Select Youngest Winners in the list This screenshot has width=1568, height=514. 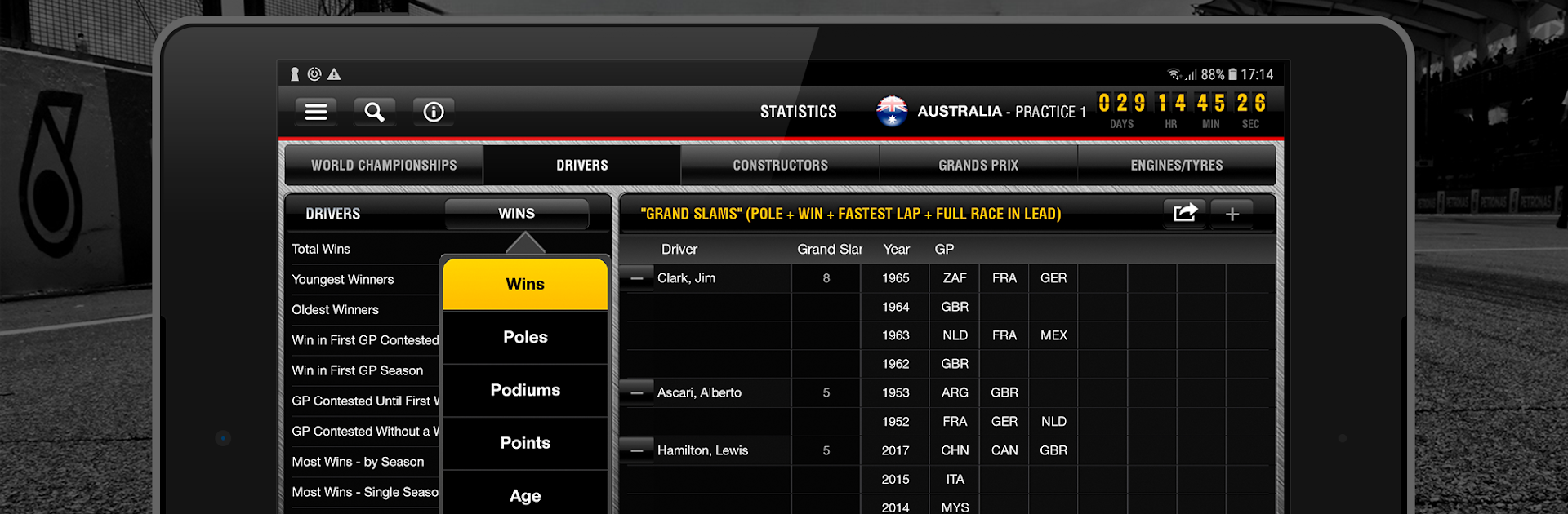pyautogui.click(x=343, y=279)
